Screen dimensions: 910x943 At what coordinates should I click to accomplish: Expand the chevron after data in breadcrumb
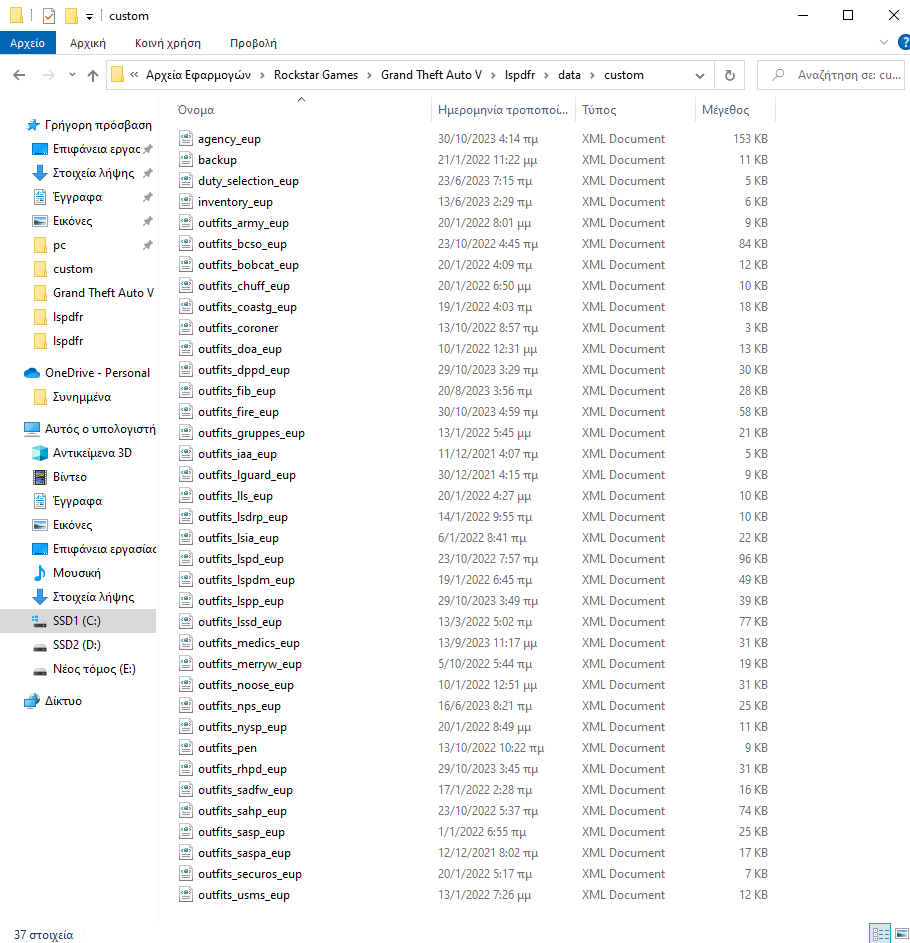(592, 75)
